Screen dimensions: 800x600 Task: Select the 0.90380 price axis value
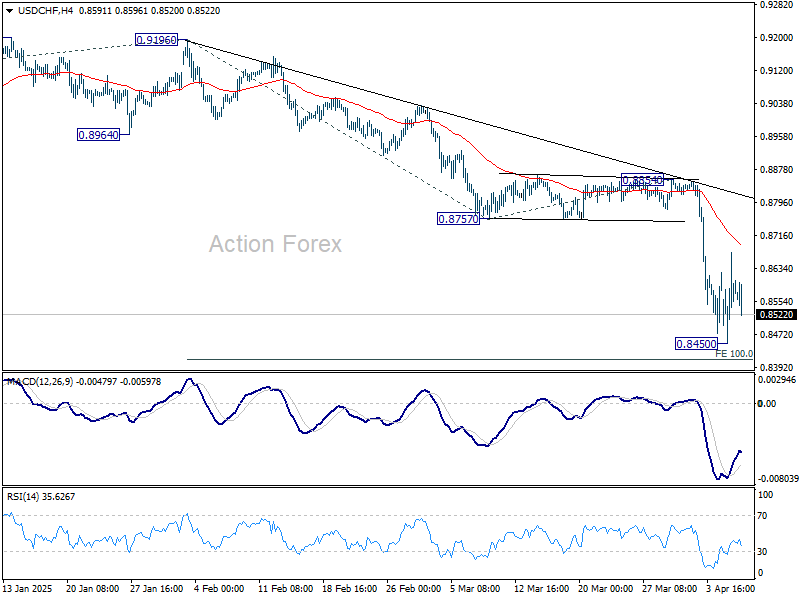[x=776, y=104]
